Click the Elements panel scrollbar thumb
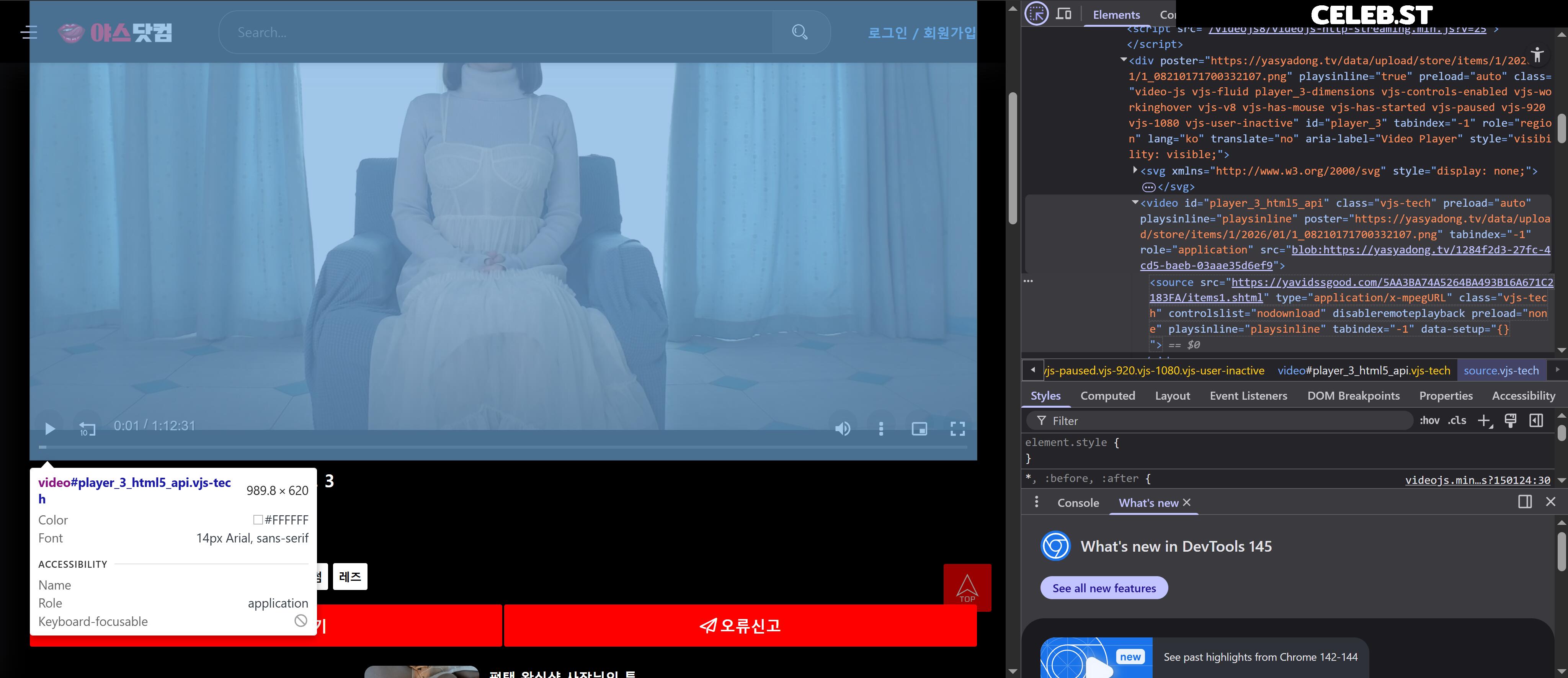The height and width of the screenshot is (678, 1568). tap(1562, 128)
